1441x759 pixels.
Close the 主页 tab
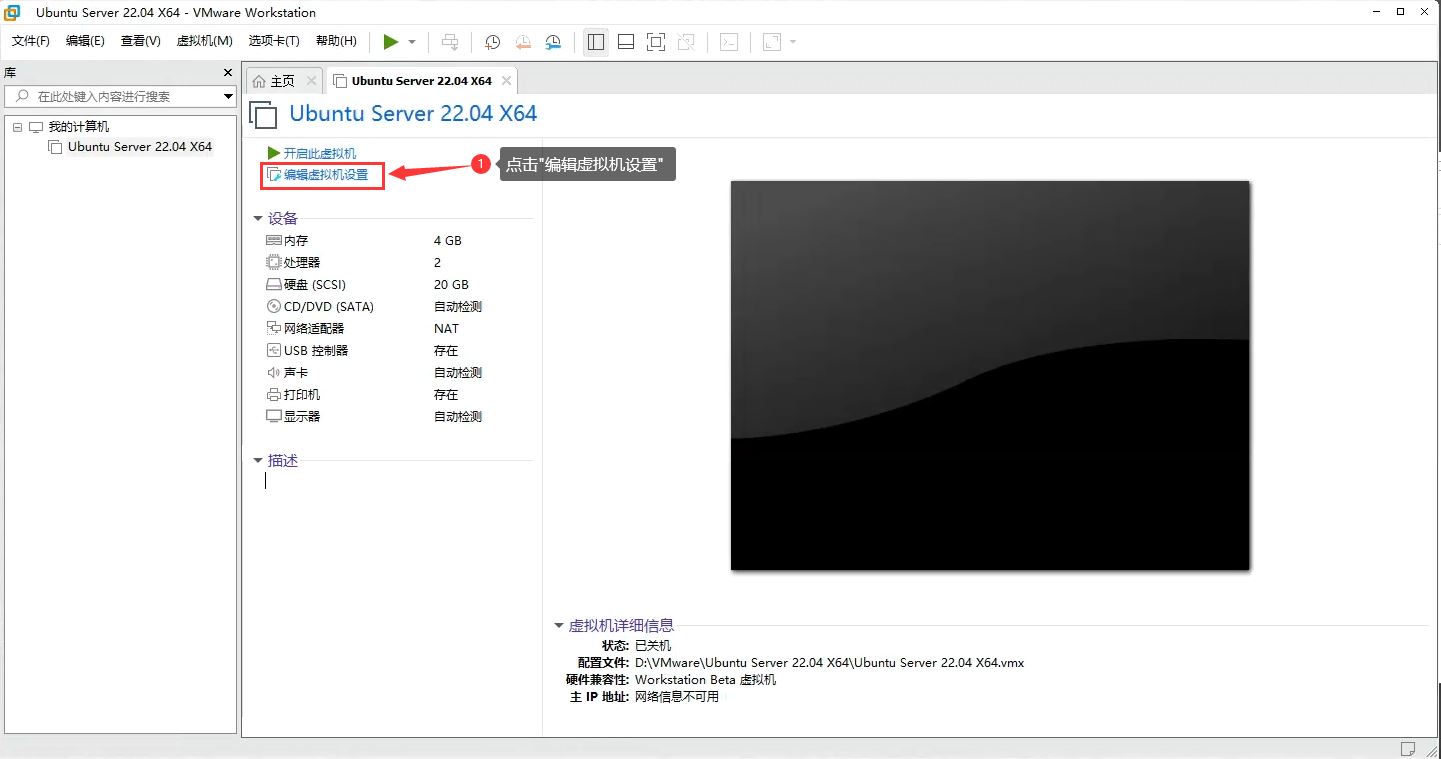point(311,81)
